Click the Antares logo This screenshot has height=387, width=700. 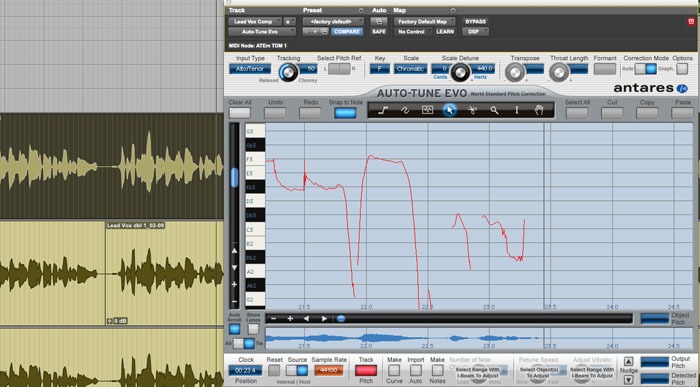(650, 88)
